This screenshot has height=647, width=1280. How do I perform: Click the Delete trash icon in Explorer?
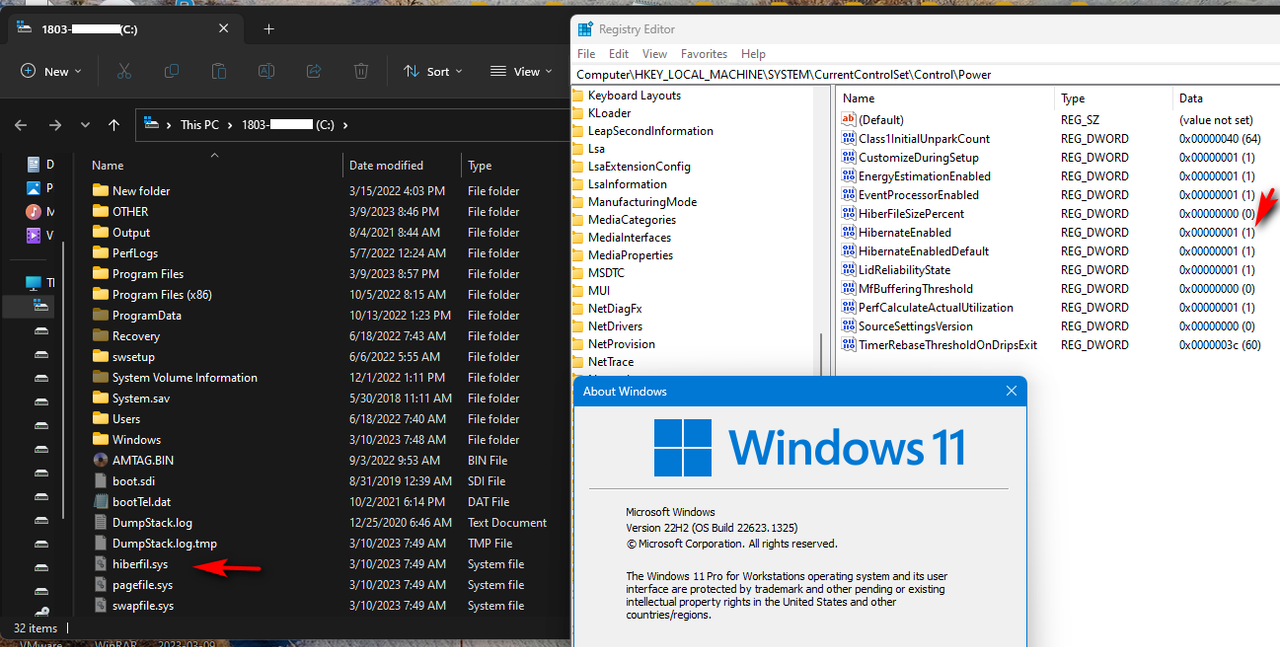click(361, 71)
